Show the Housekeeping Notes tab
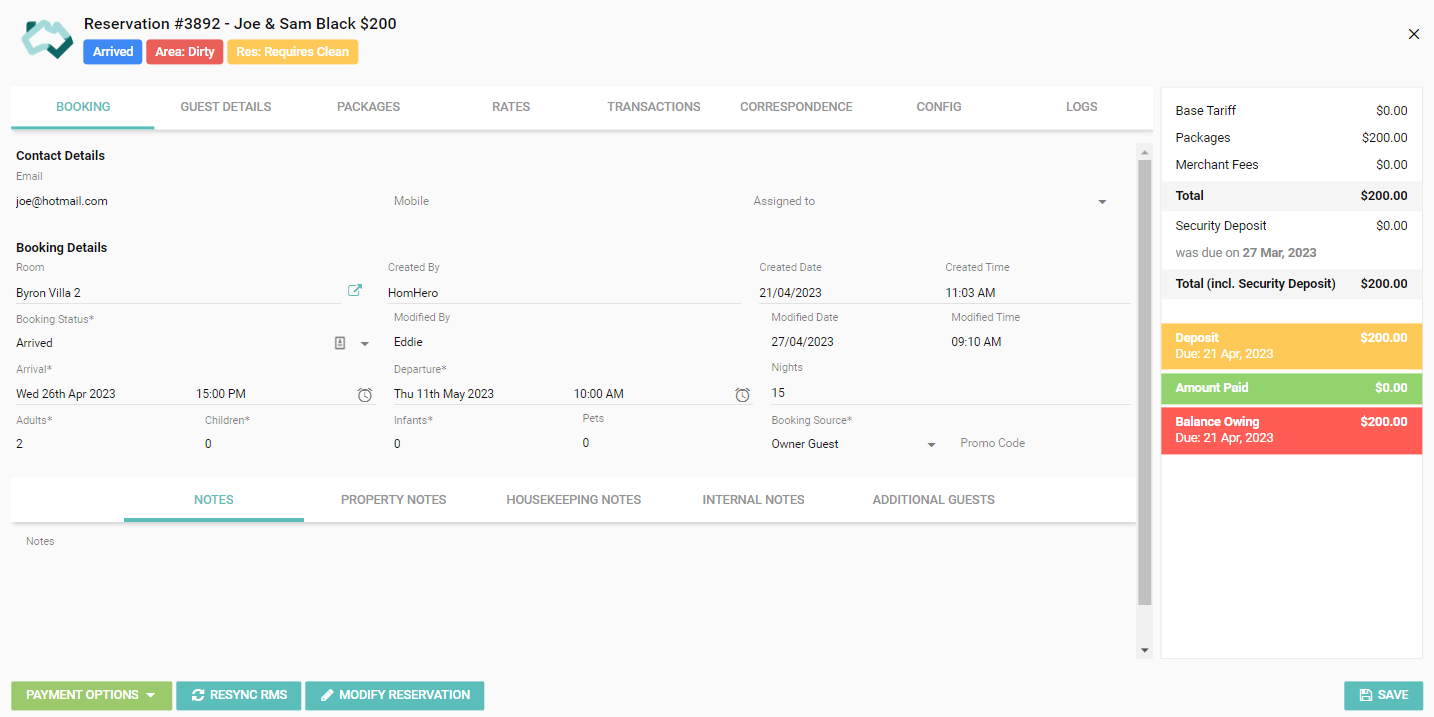The width and height of the screenshot is (1434, 717). (573, 500)
